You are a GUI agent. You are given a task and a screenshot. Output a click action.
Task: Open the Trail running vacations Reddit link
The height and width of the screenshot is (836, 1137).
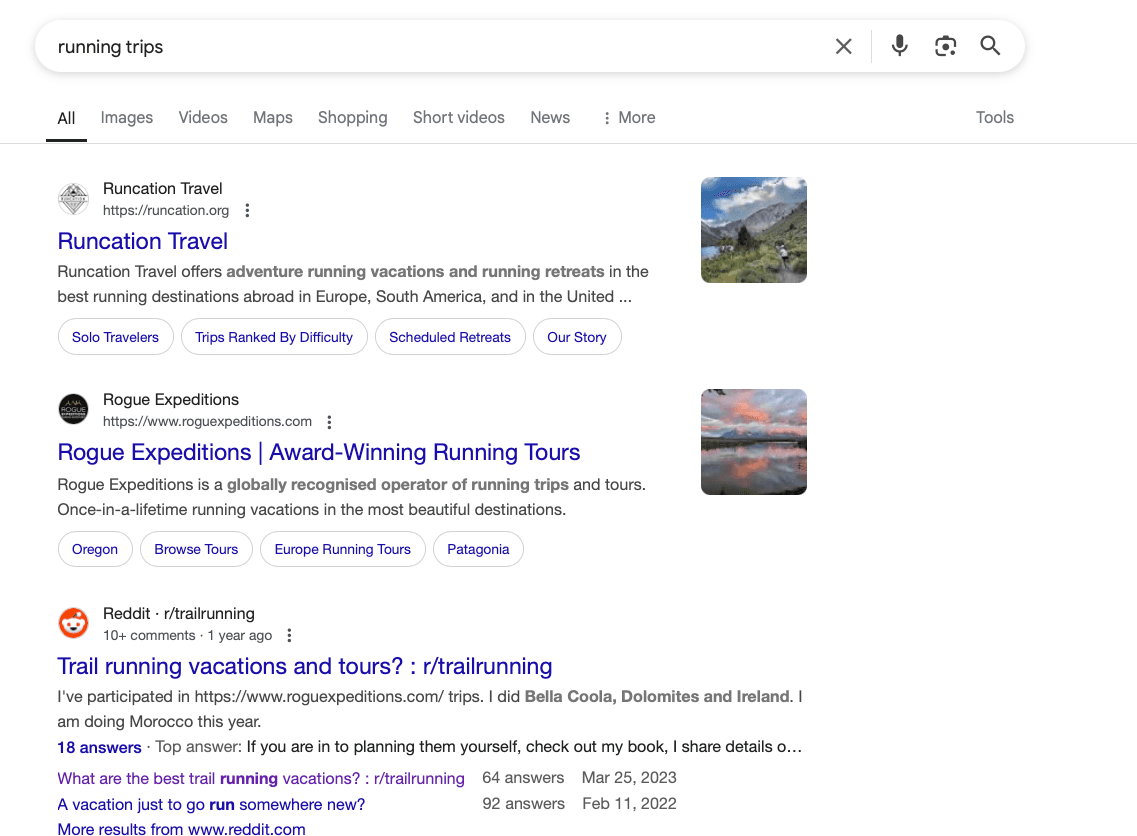304,666
